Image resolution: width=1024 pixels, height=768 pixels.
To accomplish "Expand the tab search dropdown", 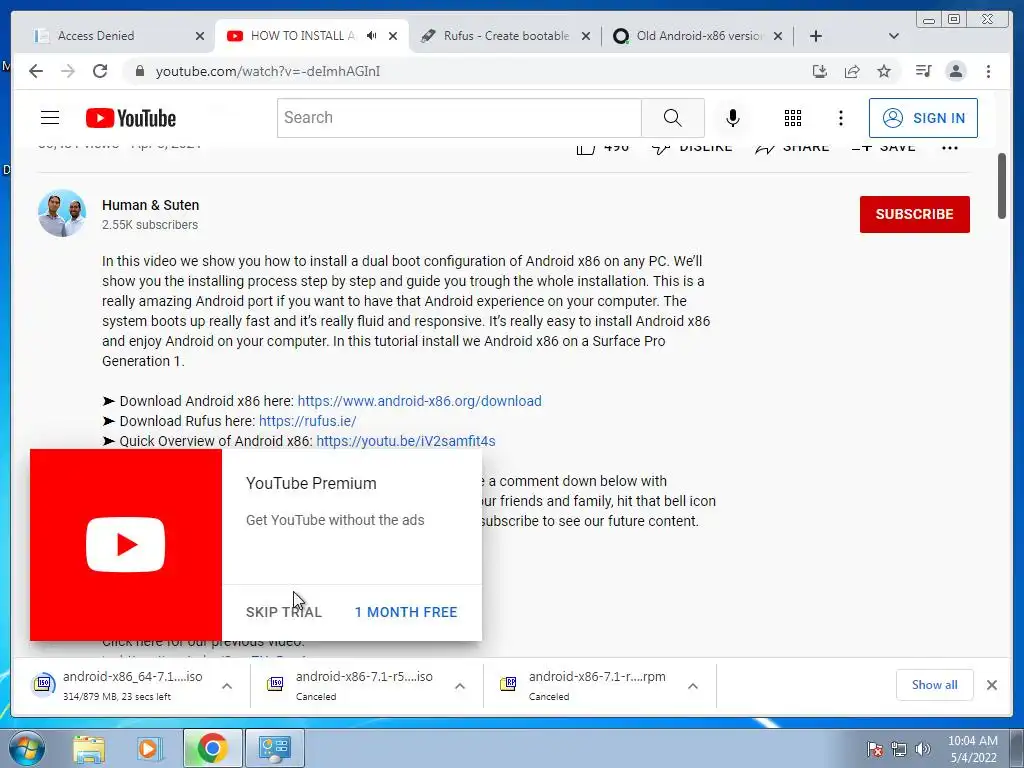I will (x=894, y=36).
